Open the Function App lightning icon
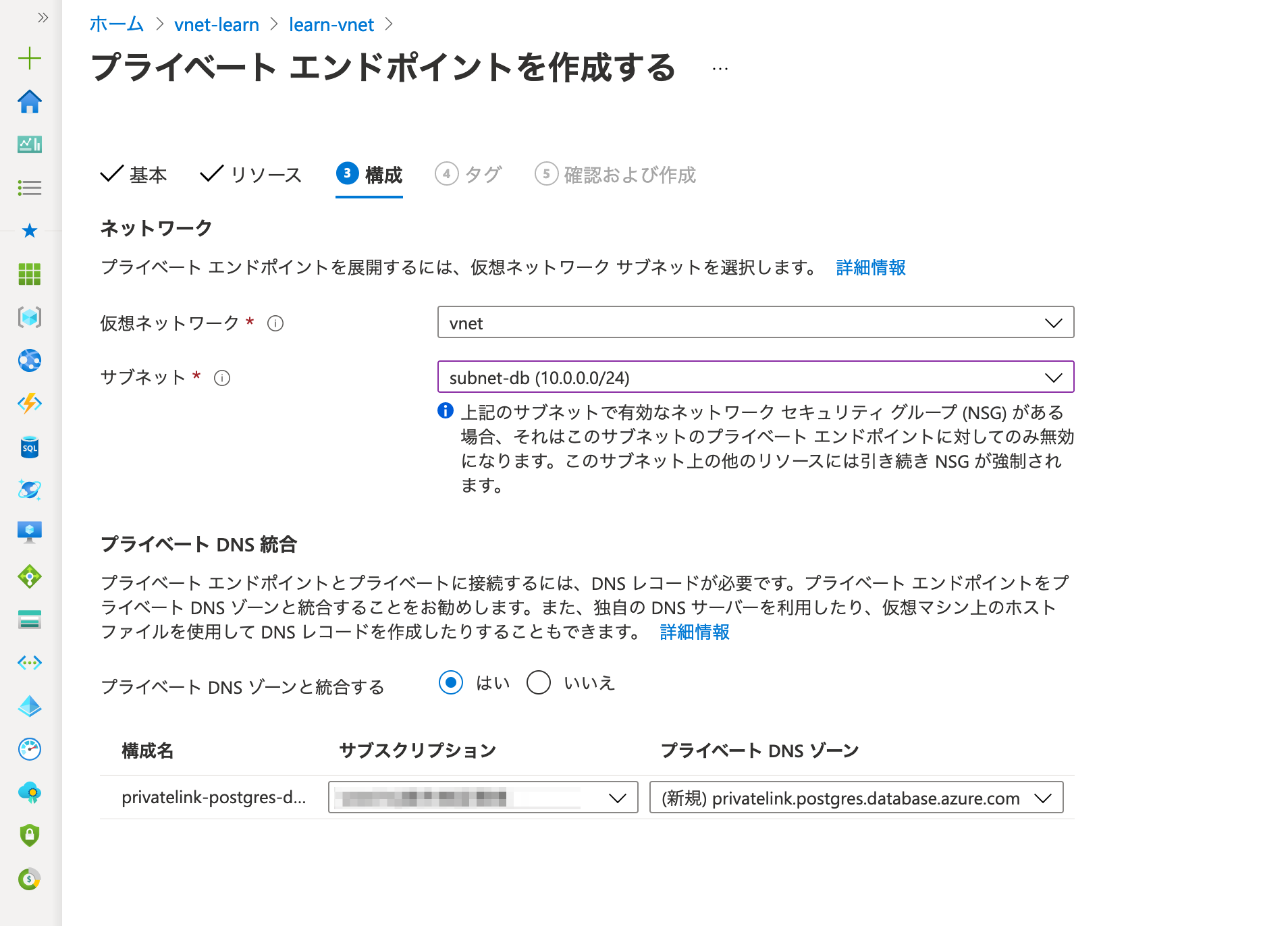The width and height of the screenshot is (1288, 926). (x=30, y=404)
